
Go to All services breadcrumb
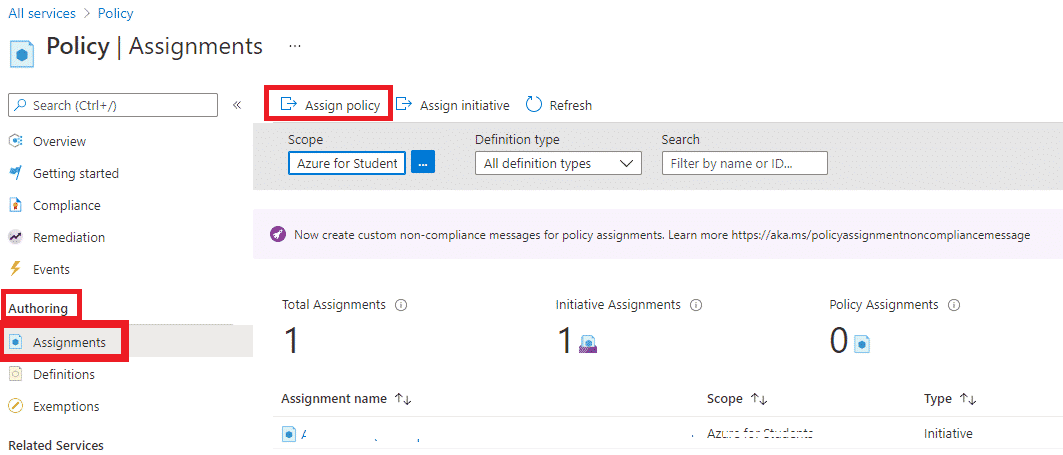[x=41, y=13]
